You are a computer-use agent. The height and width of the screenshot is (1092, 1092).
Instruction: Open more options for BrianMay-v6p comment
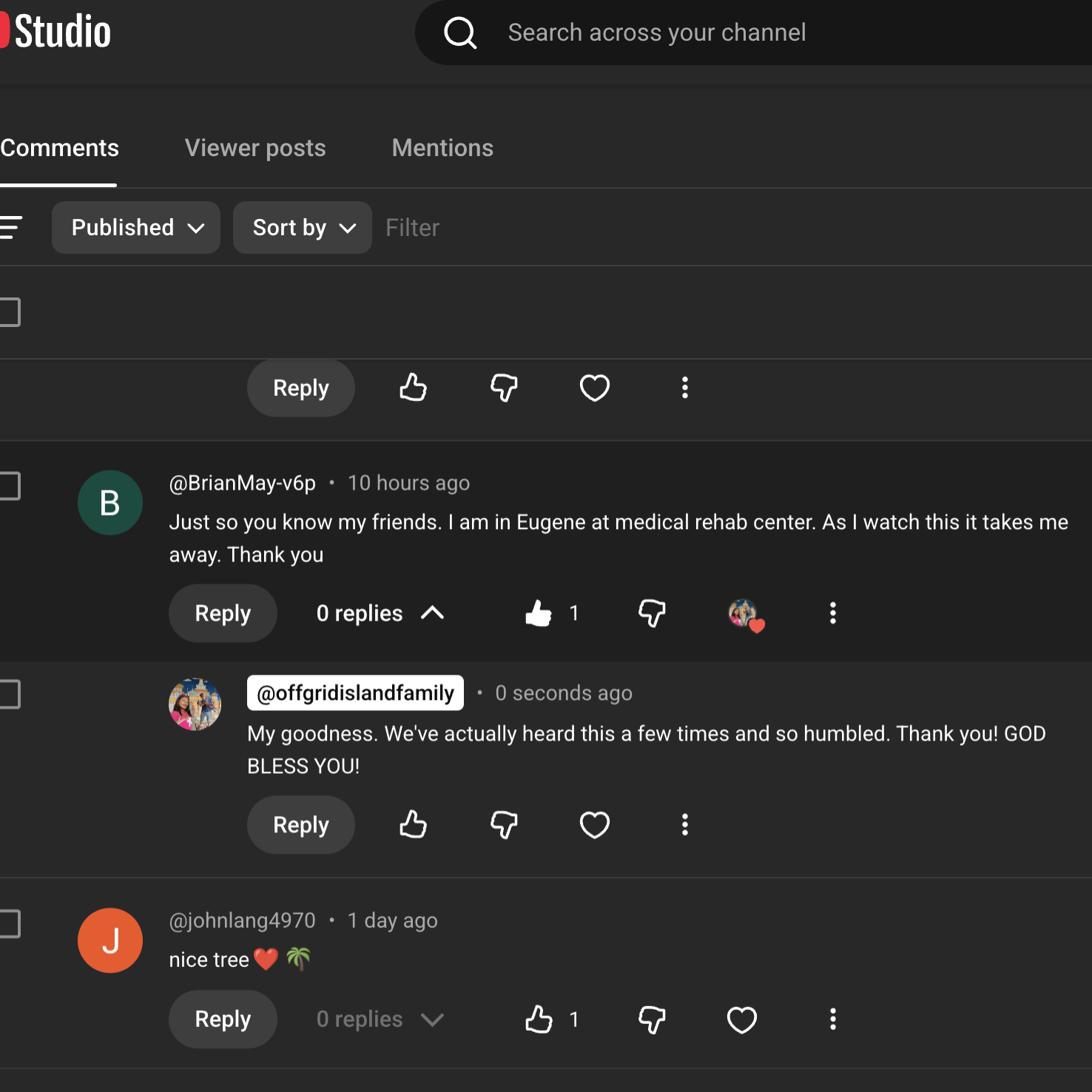pyautogui.click(x=832, y=613)
